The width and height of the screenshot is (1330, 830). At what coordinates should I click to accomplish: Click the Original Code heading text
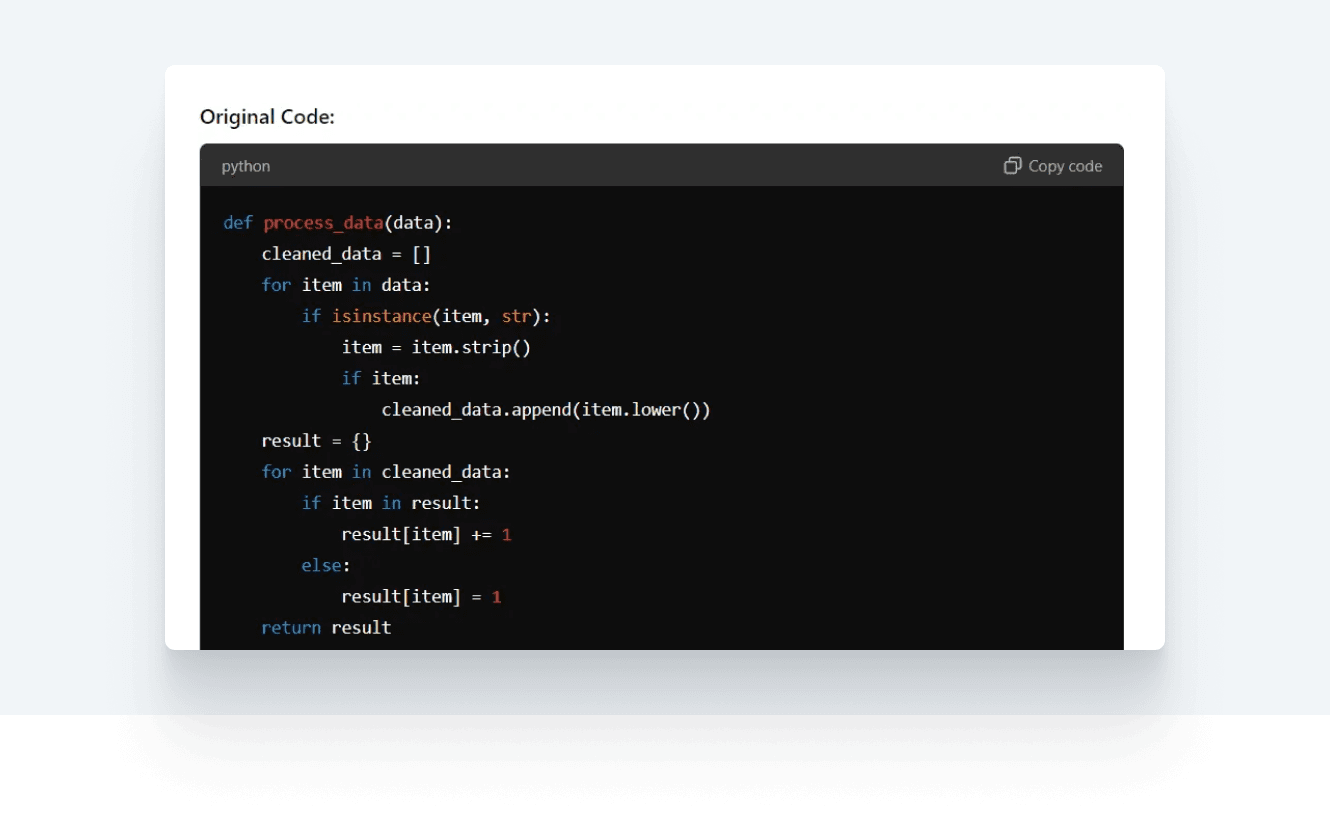(x=266, y=117)
